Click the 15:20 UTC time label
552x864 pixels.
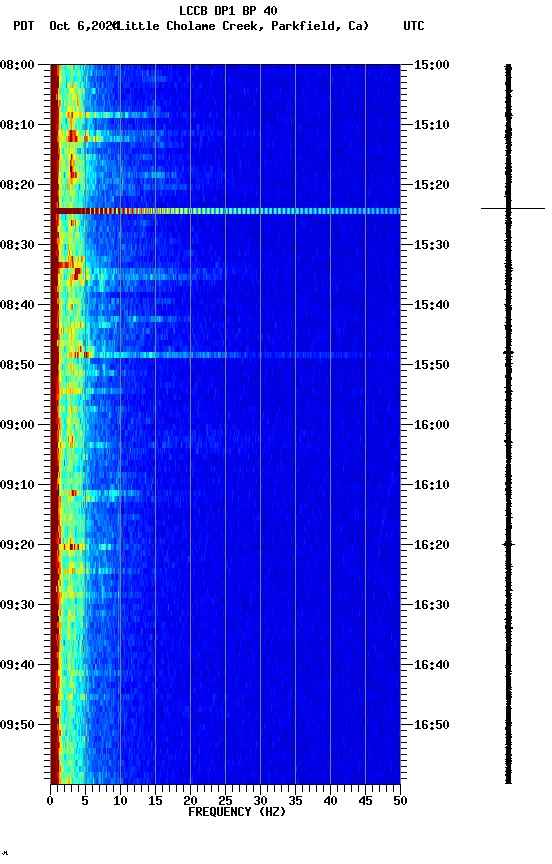(x=432, y=185)
